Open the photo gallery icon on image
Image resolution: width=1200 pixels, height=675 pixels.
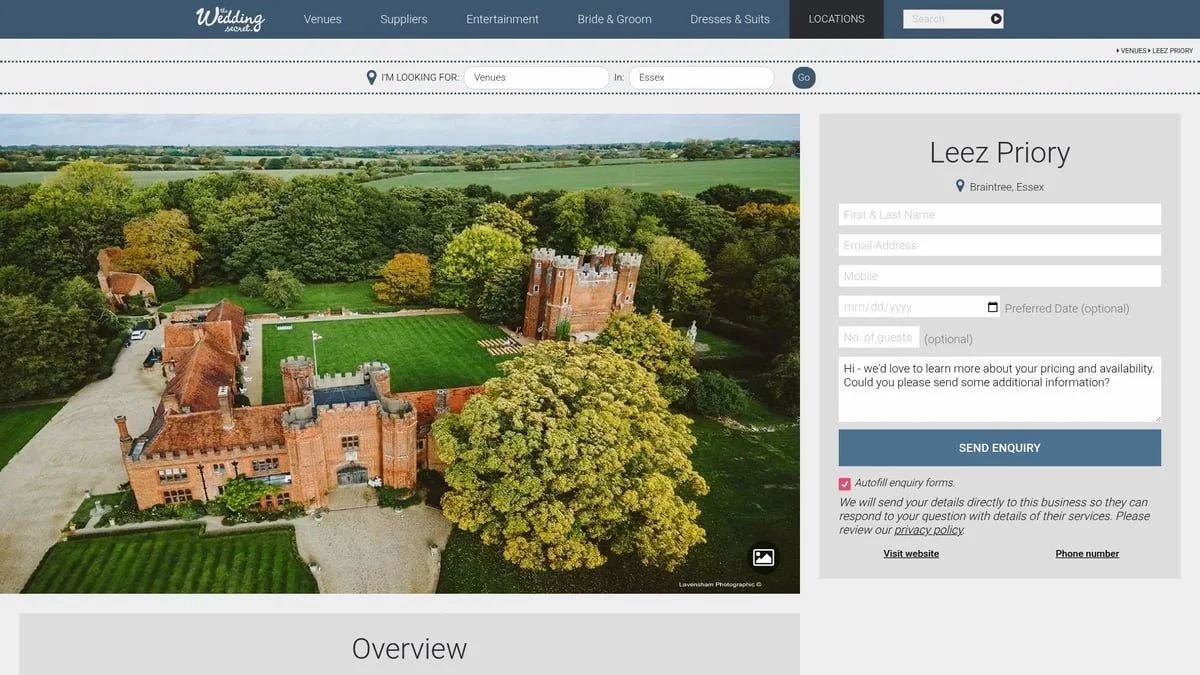point(763,557)
